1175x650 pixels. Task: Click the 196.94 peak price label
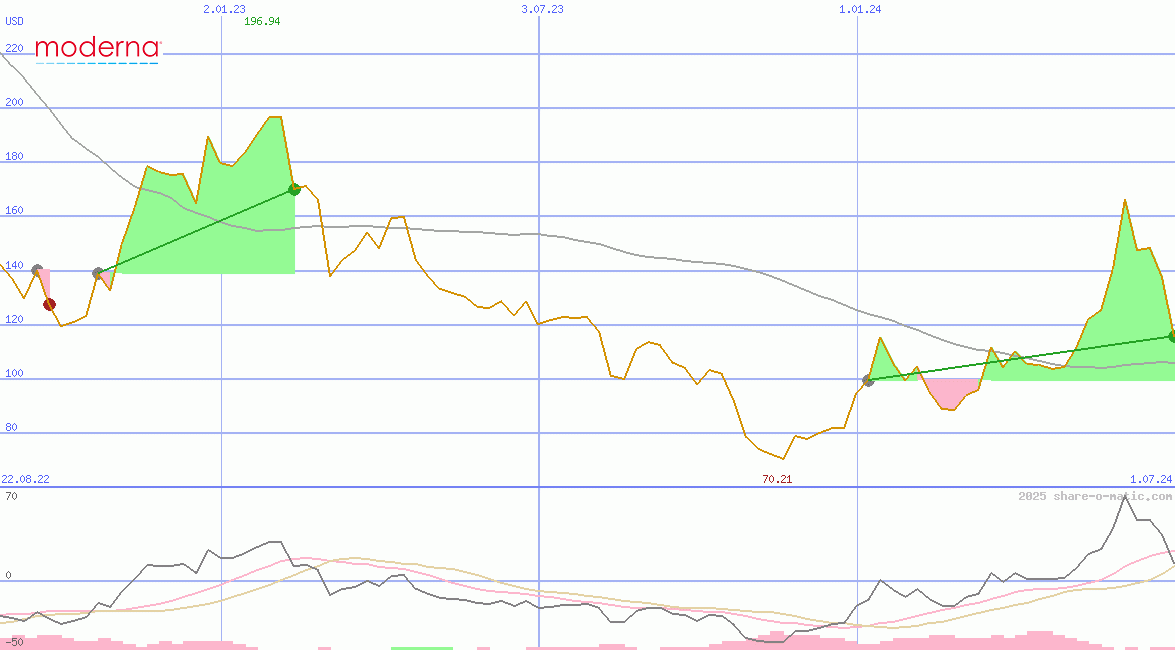262,21
